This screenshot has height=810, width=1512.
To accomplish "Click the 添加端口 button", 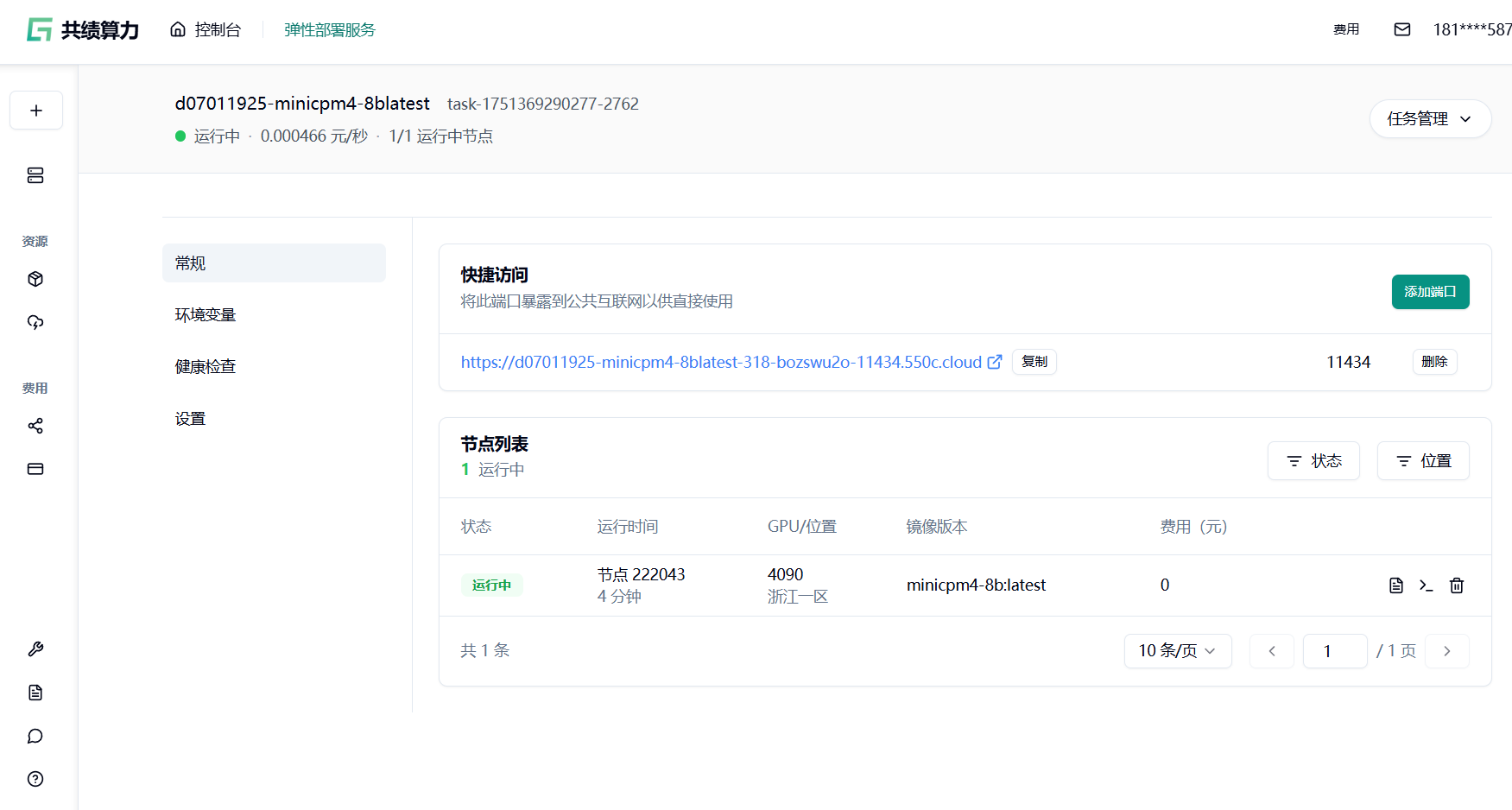I will (x=1429, y=292).
